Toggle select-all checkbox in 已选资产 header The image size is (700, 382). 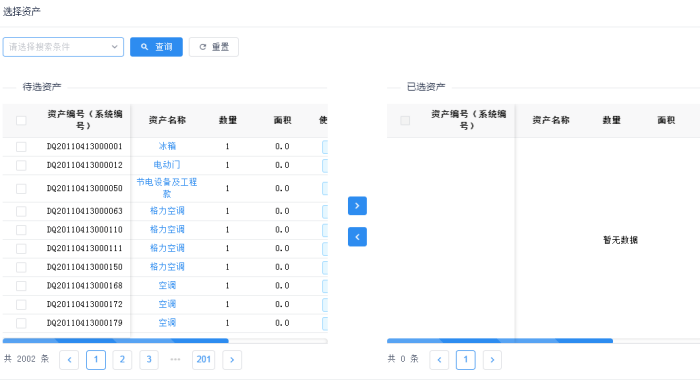(x=405, y=120)
